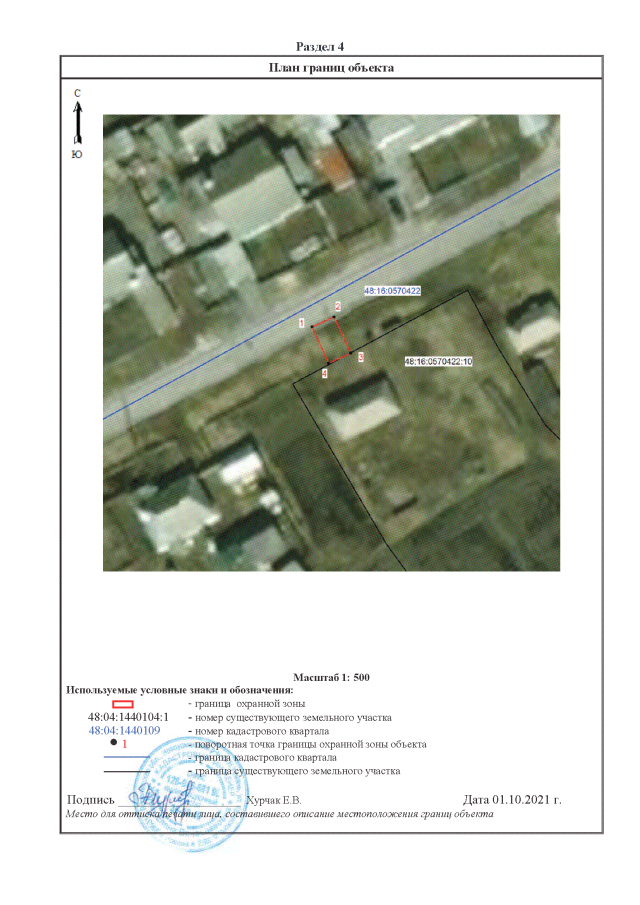Click "номер кадастрового квартала" legend text
The height and width of the screenshot is (905, 640).
[x=262, y=731]
